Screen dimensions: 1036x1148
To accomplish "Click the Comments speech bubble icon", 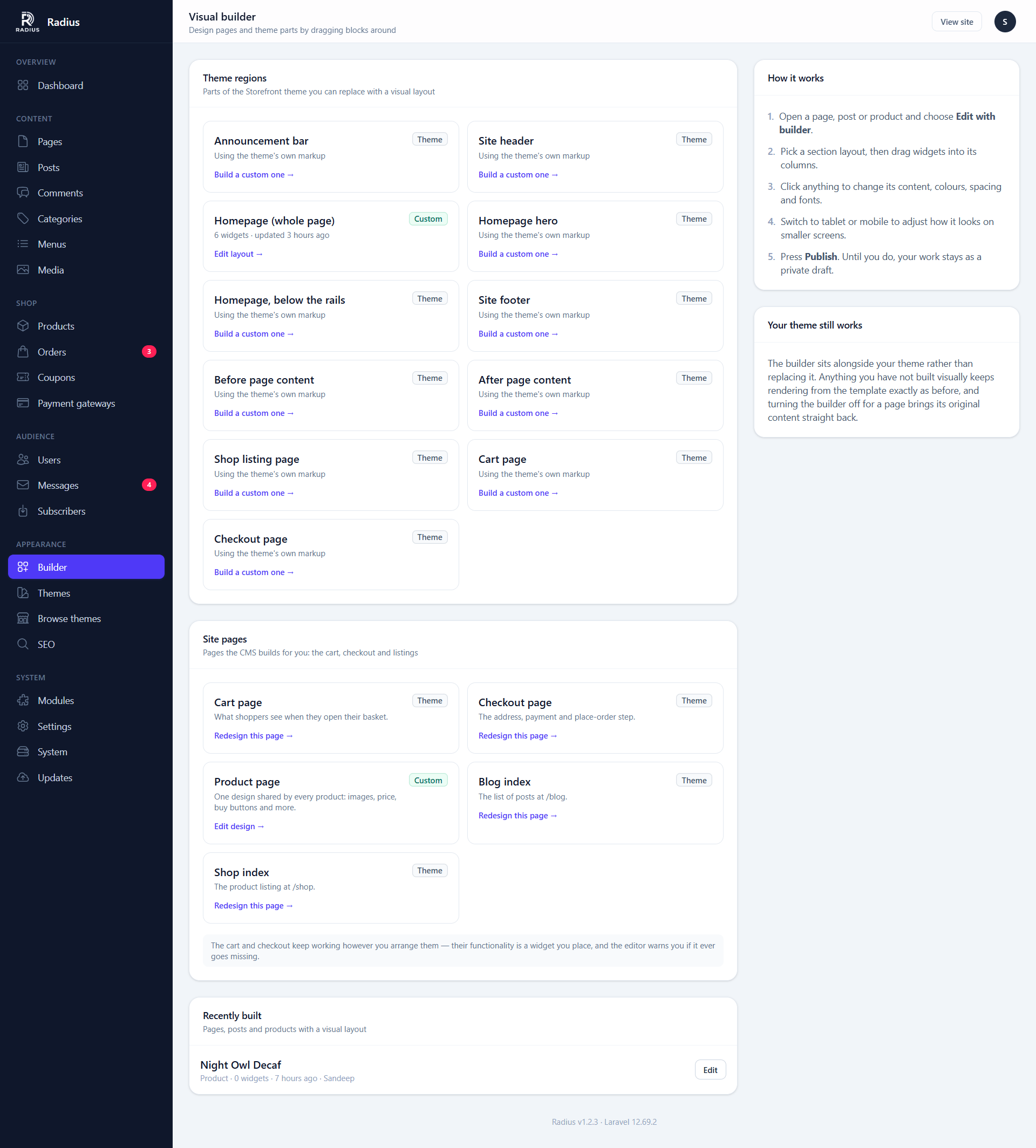I will [x=23, y=193].
